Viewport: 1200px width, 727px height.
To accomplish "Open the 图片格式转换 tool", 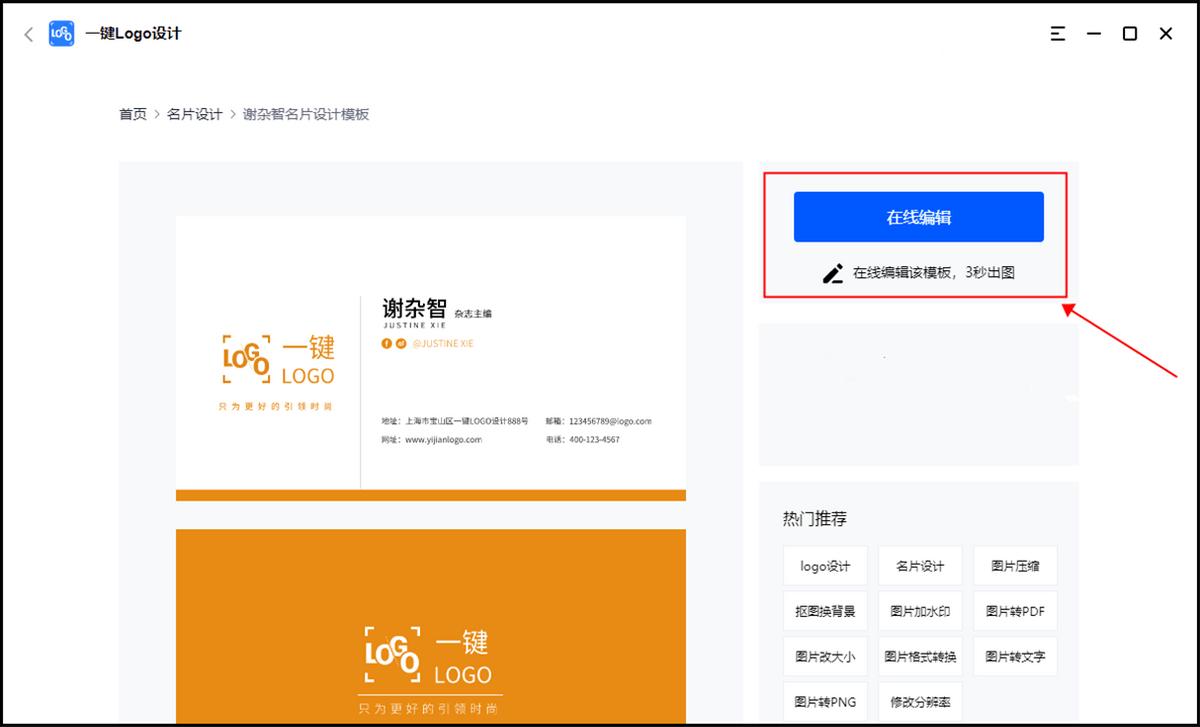I will [x=921, y=656].
